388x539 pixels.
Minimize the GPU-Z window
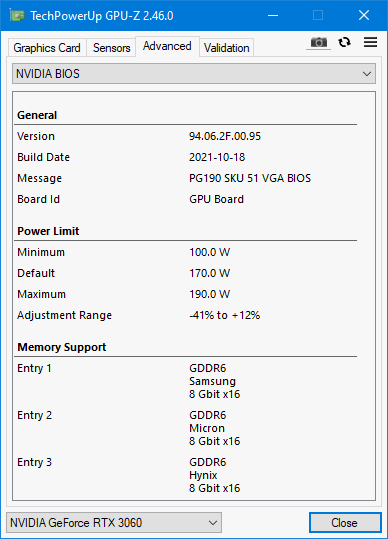click(x=273, y=15)
